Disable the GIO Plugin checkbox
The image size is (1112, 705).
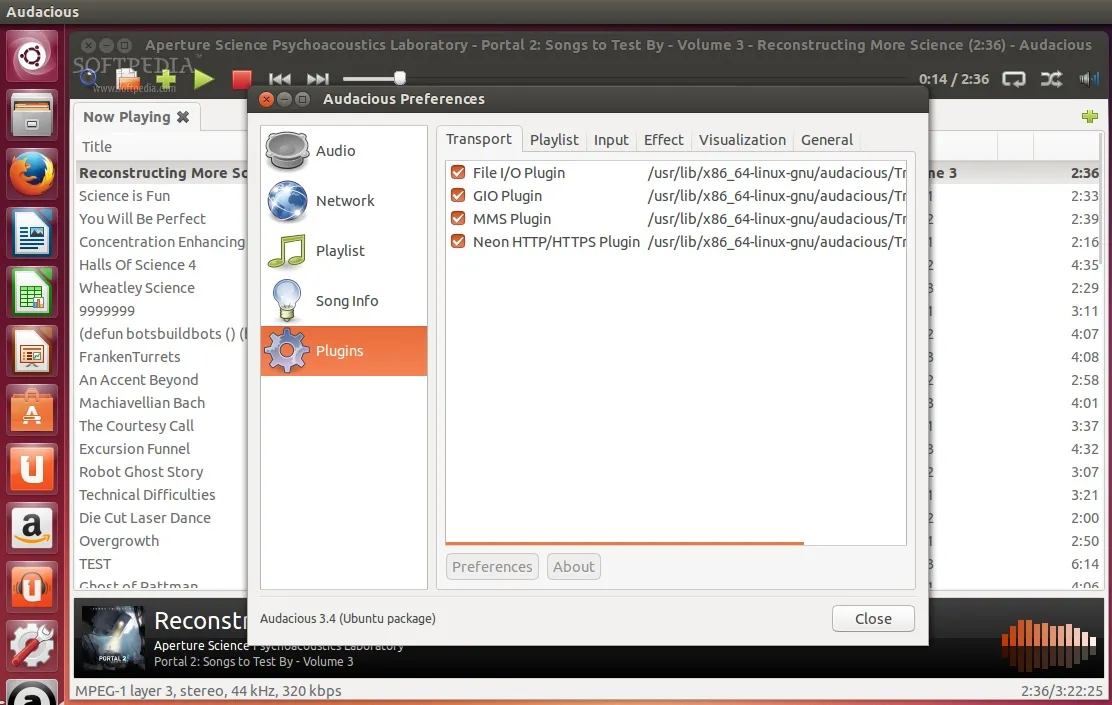pyautogui.click(x=458, y=196)
